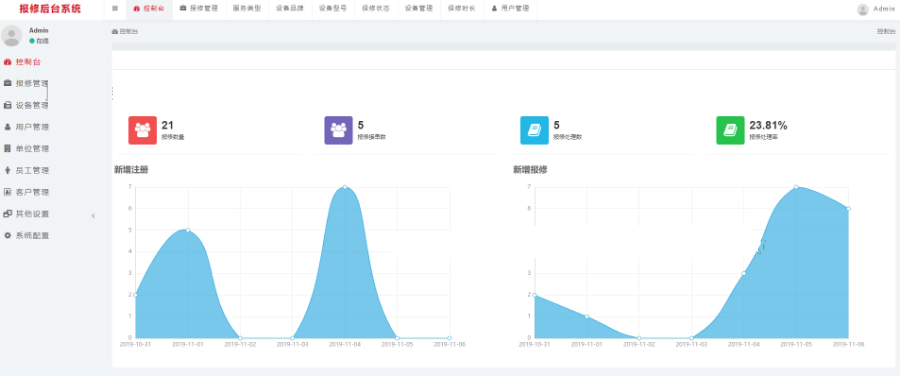Click the 新增报修 chart heading
Viewport: 900px width, 376px height.
[x=530, y=169]
